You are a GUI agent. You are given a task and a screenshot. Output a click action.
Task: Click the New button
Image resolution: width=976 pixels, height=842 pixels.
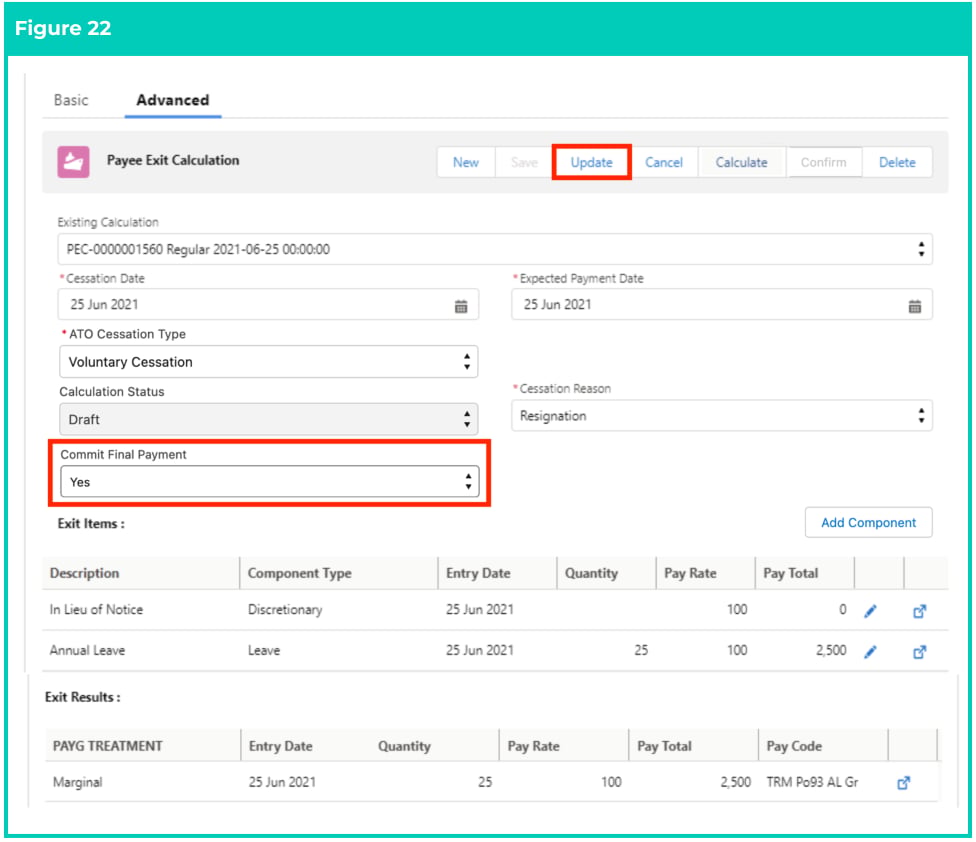click(466, 162)
